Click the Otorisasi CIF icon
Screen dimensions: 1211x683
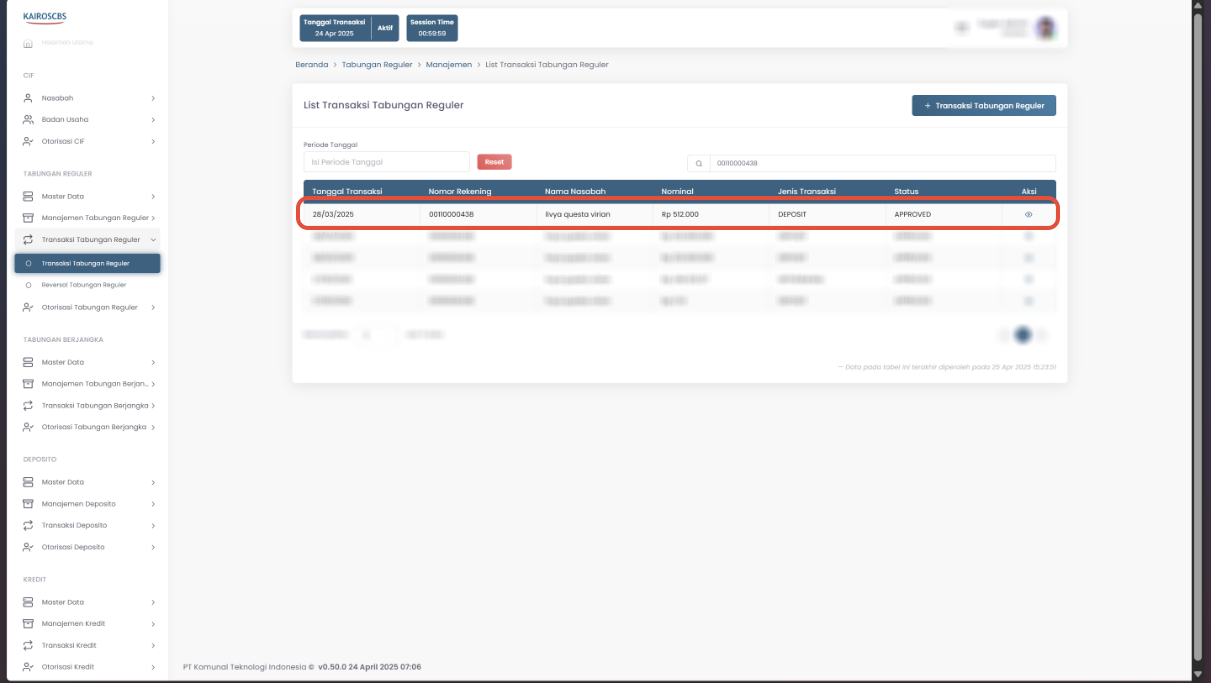click(29, 141)
